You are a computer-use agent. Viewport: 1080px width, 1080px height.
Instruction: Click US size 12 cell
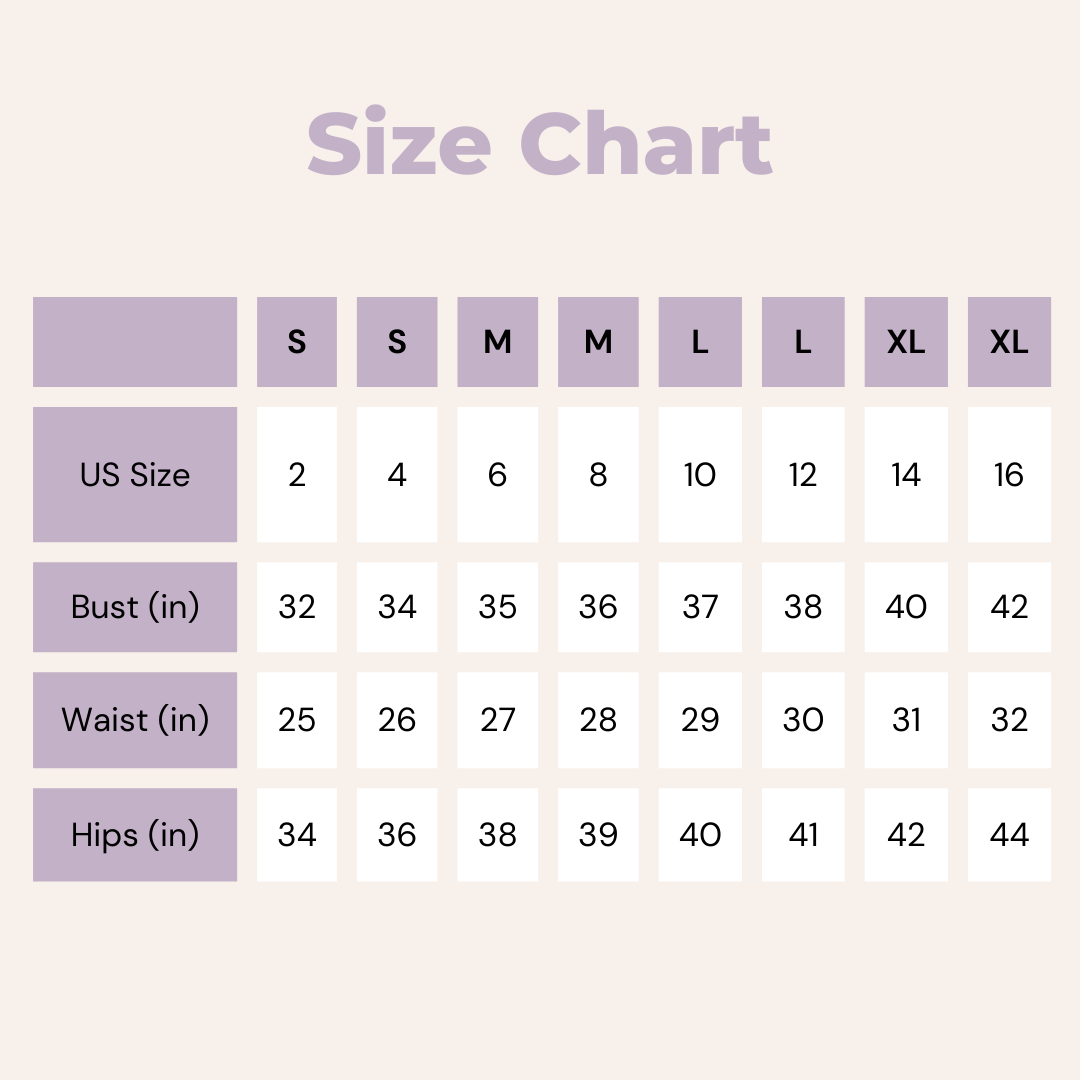(x=803, y=474)
